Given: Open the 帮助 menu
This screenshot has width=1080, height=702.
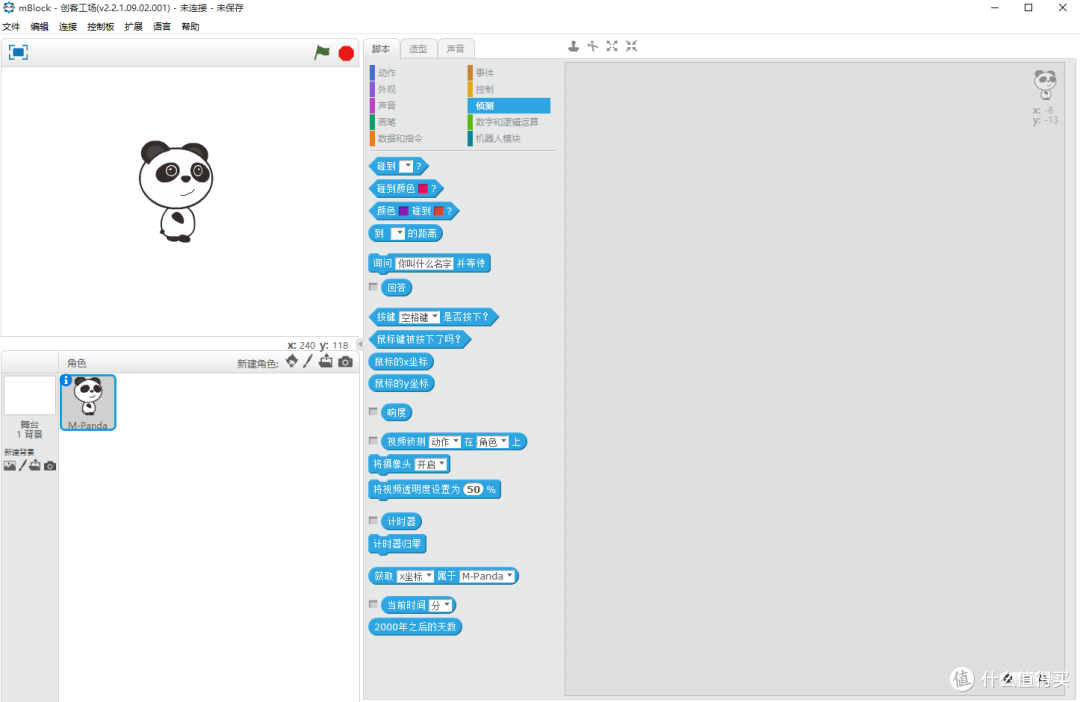Looking at the screenshot, I should [190, 27].
